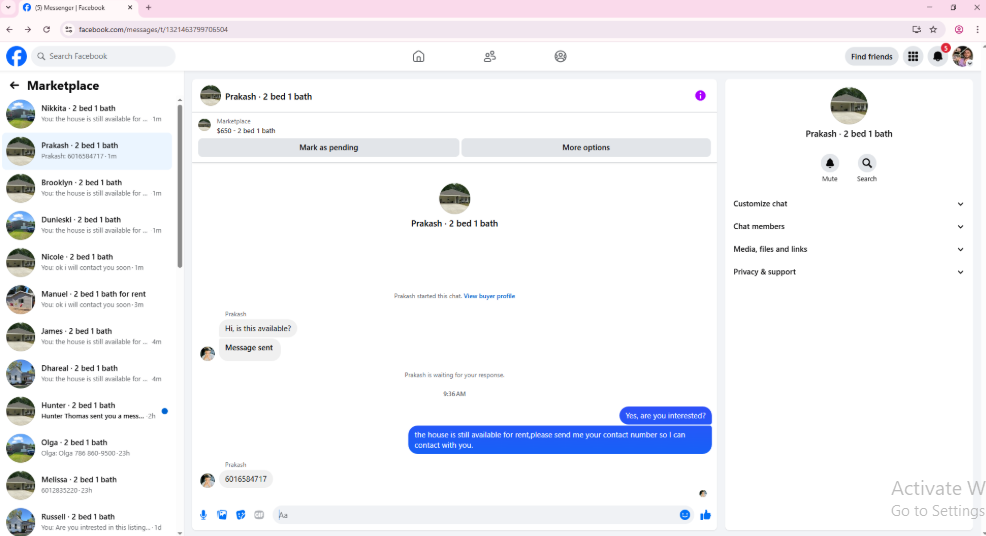Open browser three-dot menu
The width and height of the screenshot is (986, 536).
tap(977, 29)
